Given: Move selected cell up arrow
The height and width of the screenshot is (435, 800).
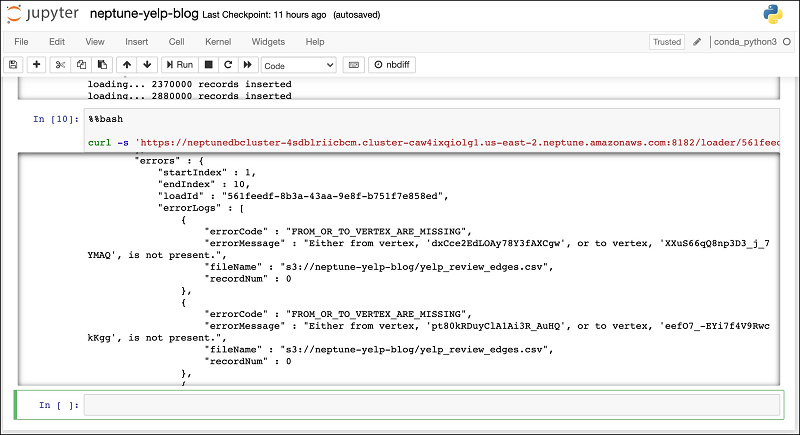Looking at the screenshot, I should pyautogui.click(x=127, y=65).
